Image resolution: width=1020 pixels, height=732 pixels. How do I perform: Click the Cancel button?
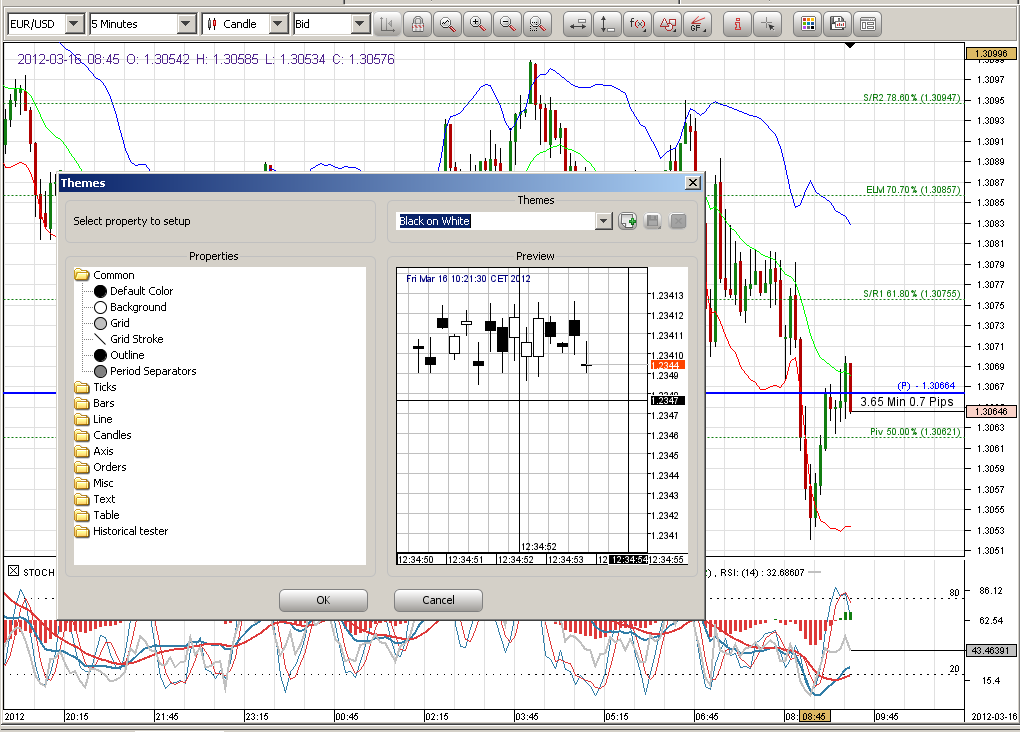pos(438,600)
